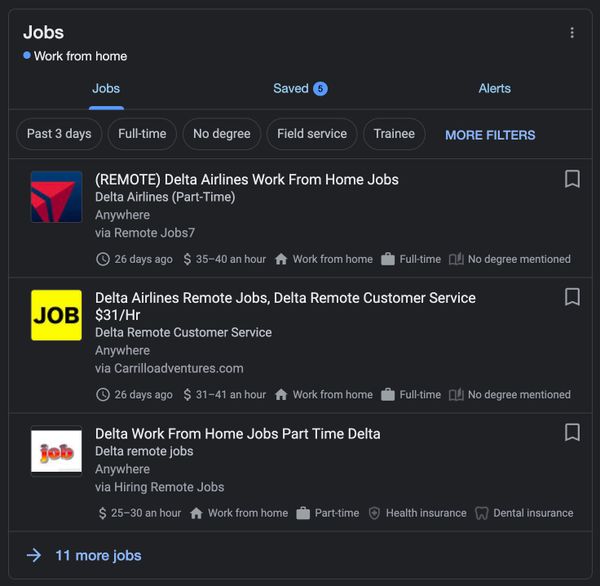Image resolution: width=600 pixels, height=586 pixels.
Task: Click 'via Remote Jobs7' source text
Action: coord(145,233)
